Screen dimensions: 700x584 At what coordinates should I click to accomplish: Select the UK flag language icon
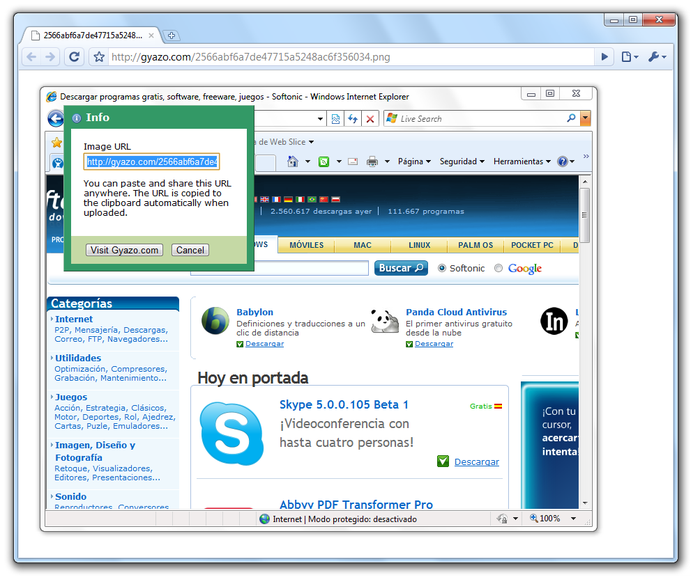pyautogui.click(x=265, y=199)
